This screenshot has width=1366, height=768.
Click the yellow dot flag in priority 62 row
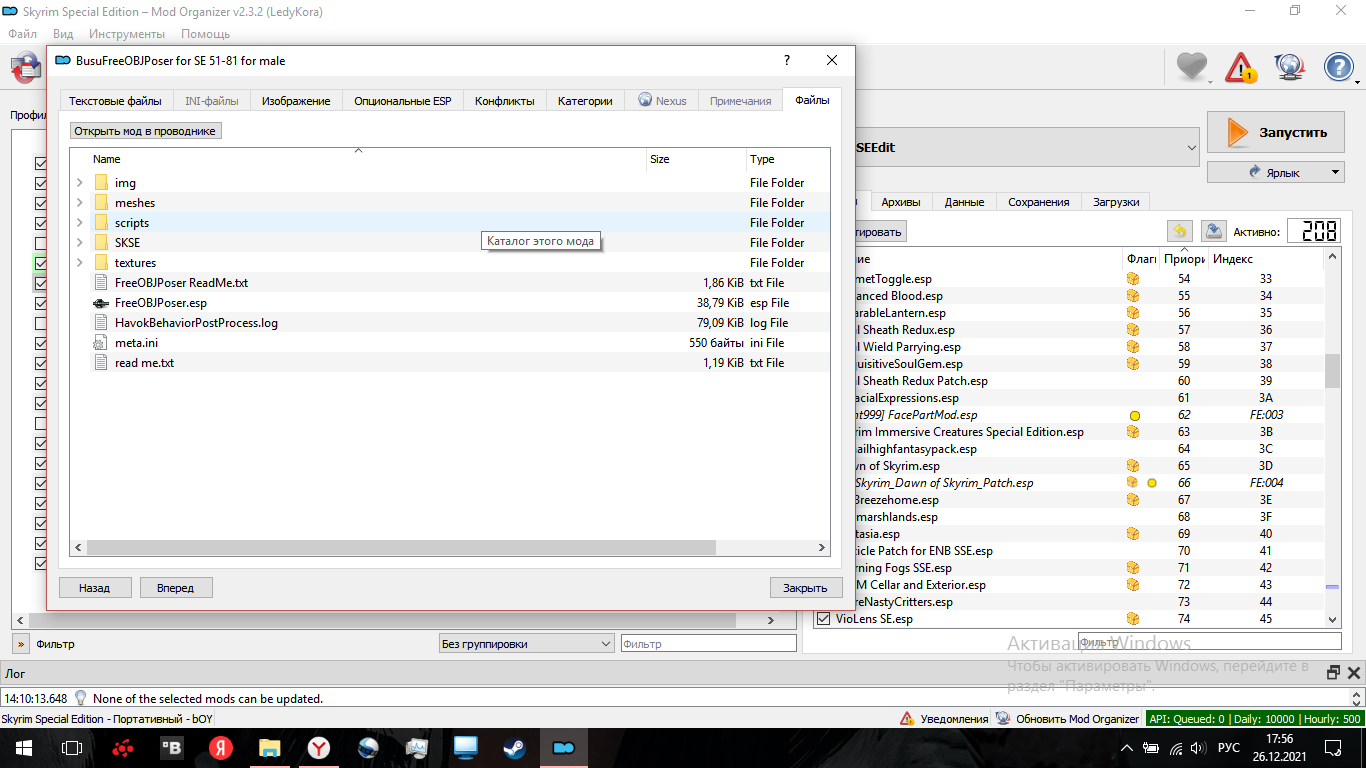[1135, 415]
